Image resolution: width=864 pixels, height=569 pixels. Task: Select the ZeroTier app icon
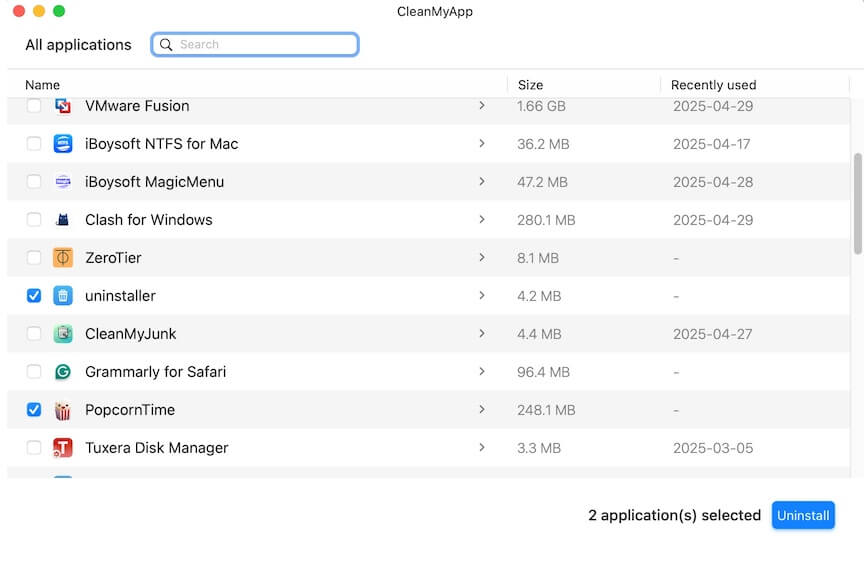(63, 258)
